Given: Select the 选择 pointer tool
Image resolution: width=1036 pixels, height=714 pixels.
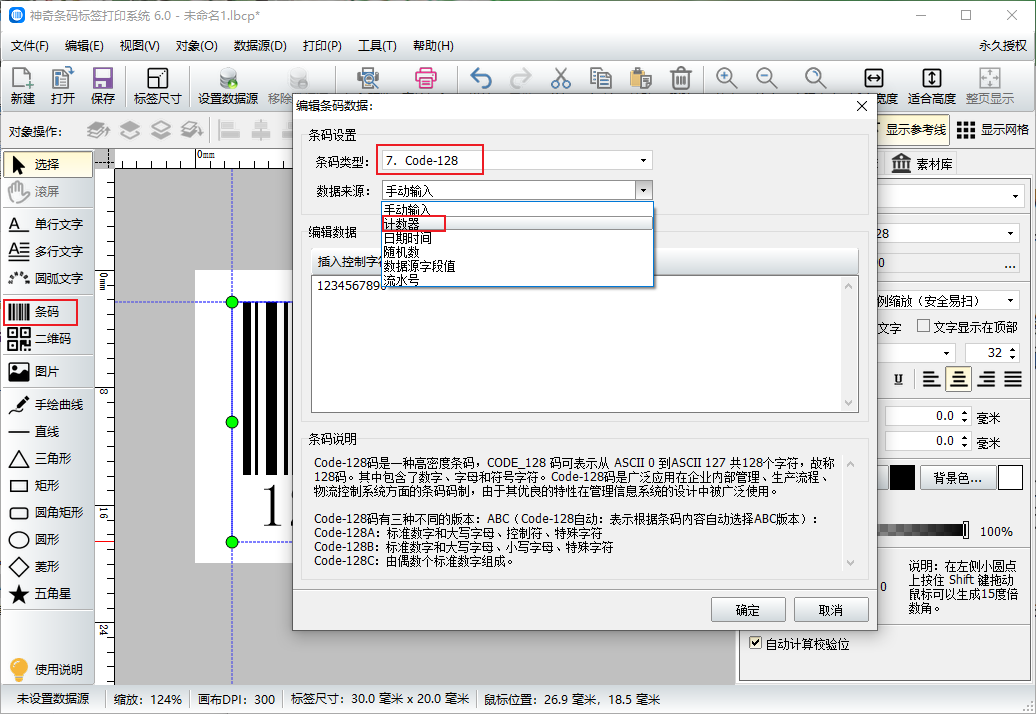Looking at the screenshot, I should tap(48, 164).
